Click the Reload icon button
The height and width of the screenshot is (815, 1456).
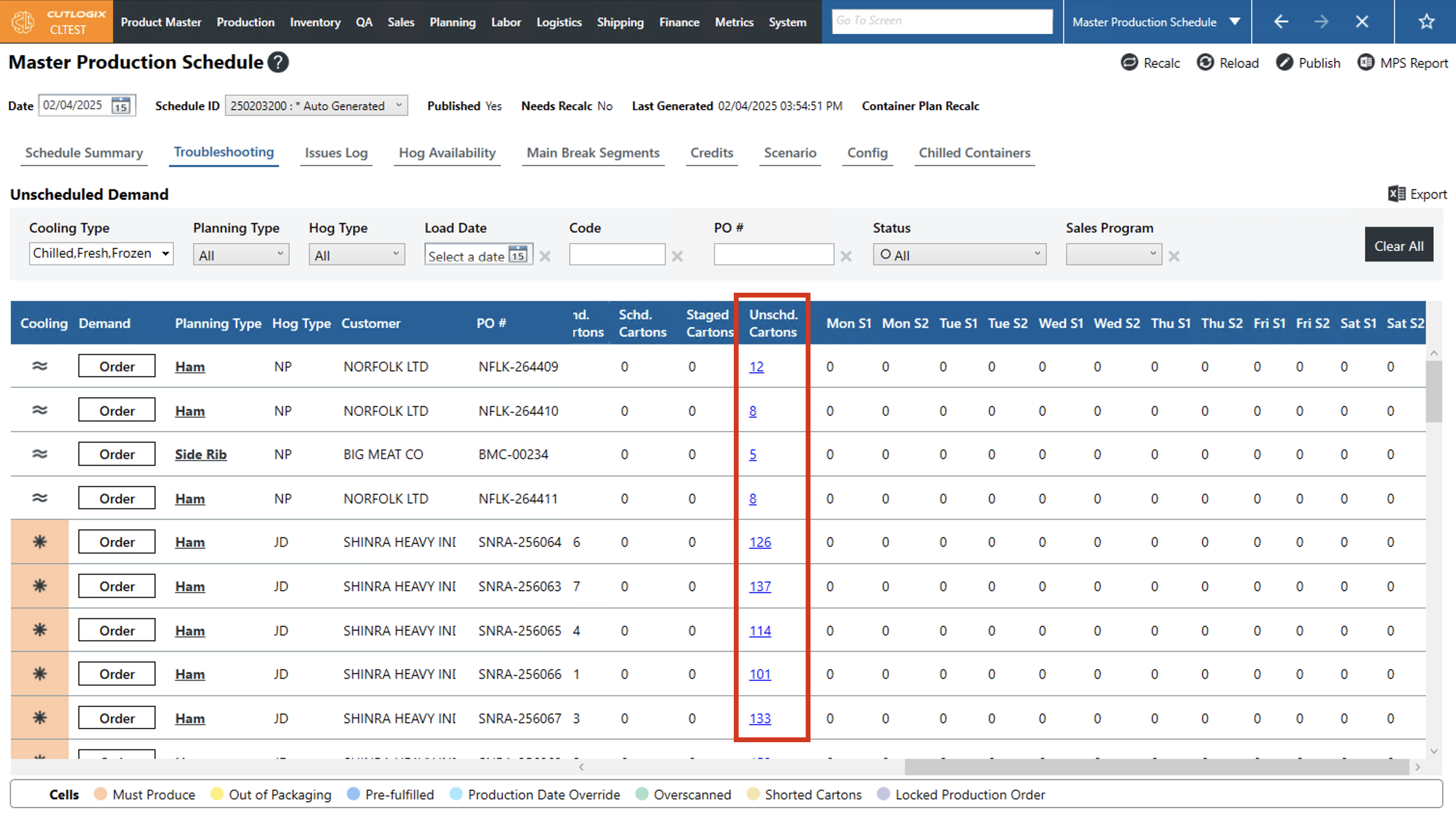(1205, 63)
